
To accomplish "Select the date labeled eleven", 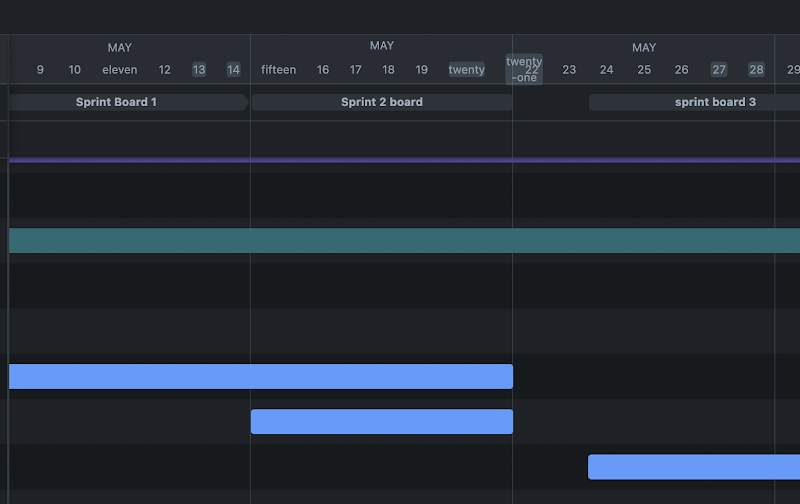I will coord(120,70).
